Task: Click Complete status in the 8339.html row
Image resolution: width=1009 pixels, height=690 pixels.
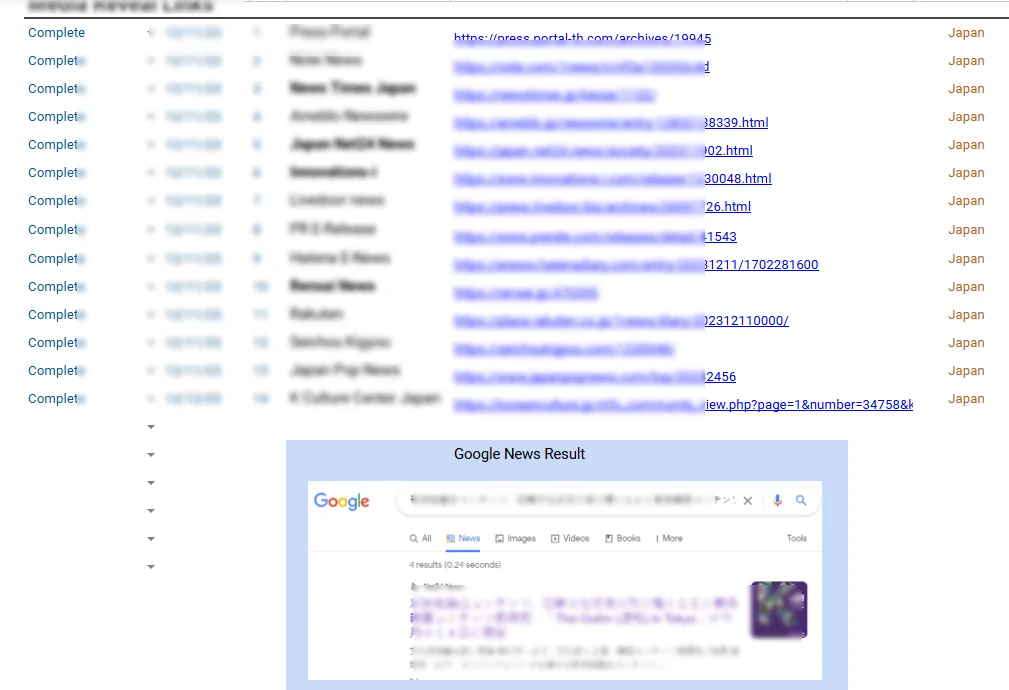Action: pos(56,117)
